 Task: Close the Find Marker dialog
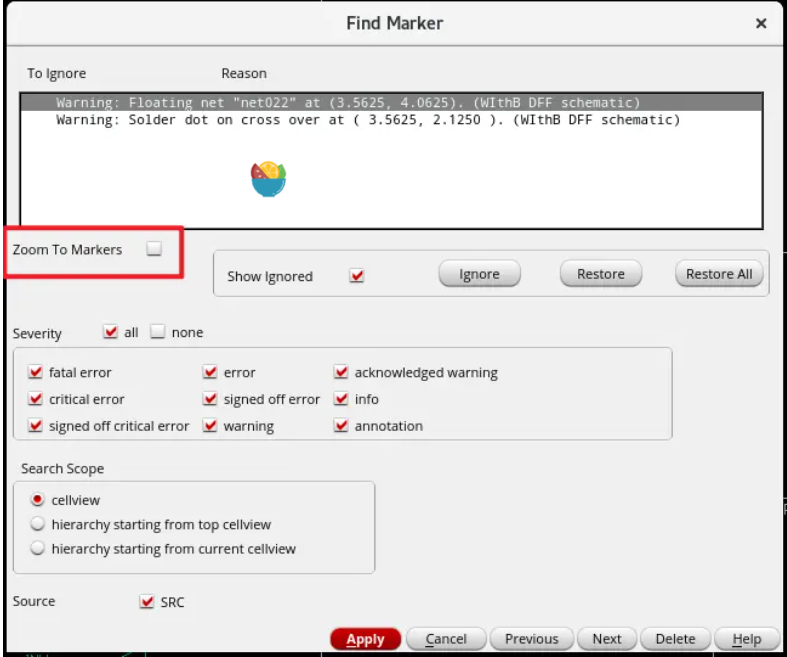click(x=761, y=24)
